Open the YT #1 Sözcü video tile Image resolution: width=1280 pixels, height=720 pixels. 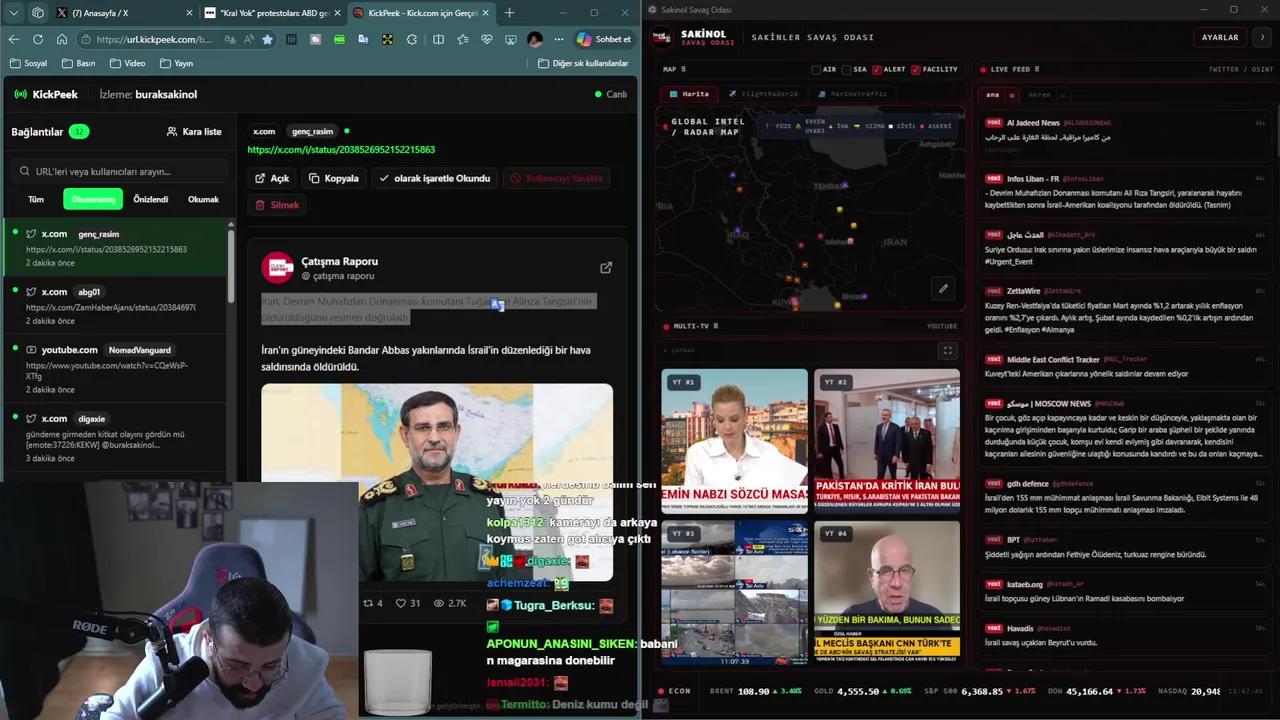tap(734, 440)
